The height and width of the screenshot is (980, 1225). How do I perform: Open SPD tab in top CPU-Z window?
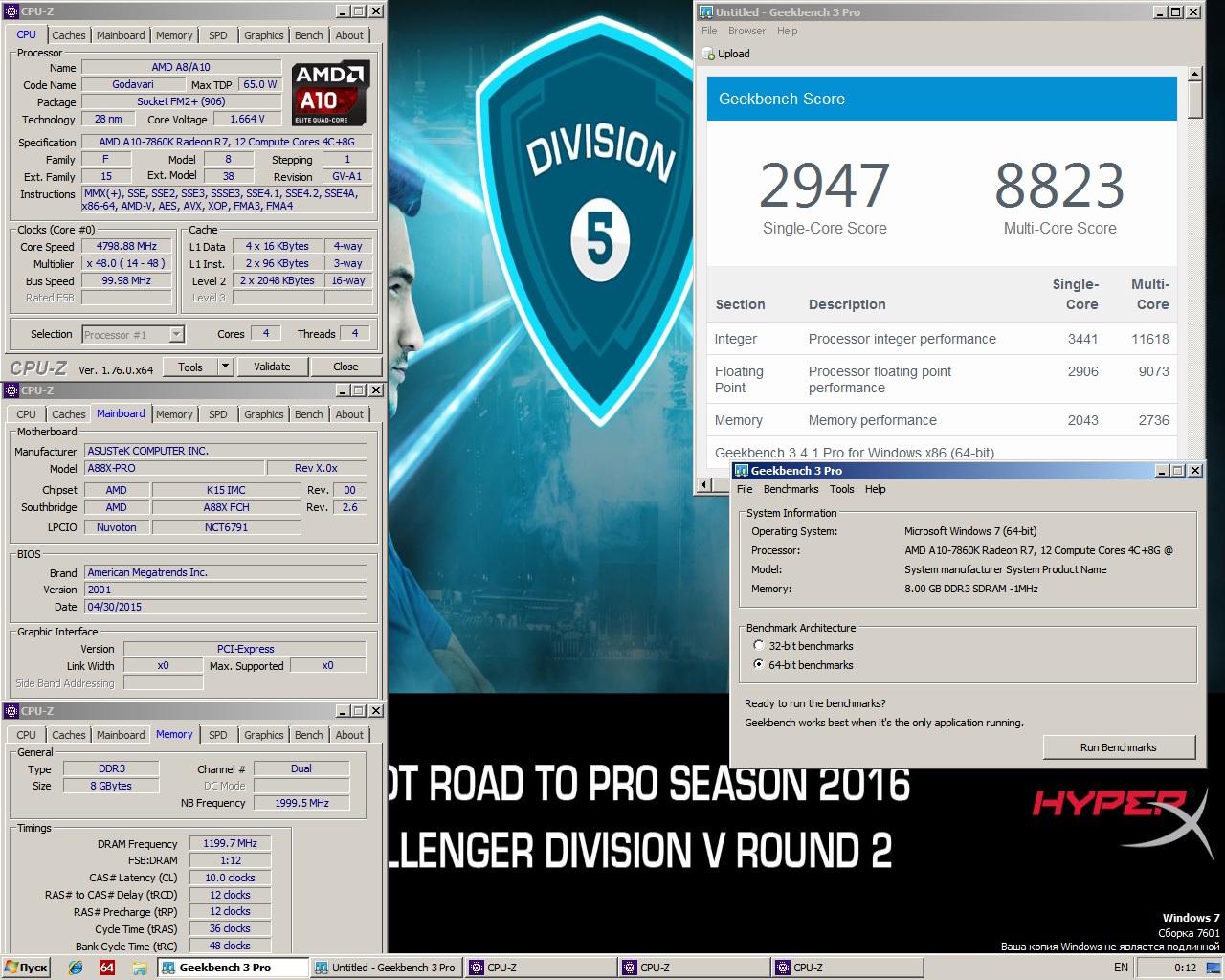pyautogui.click(x=218, y=35)
